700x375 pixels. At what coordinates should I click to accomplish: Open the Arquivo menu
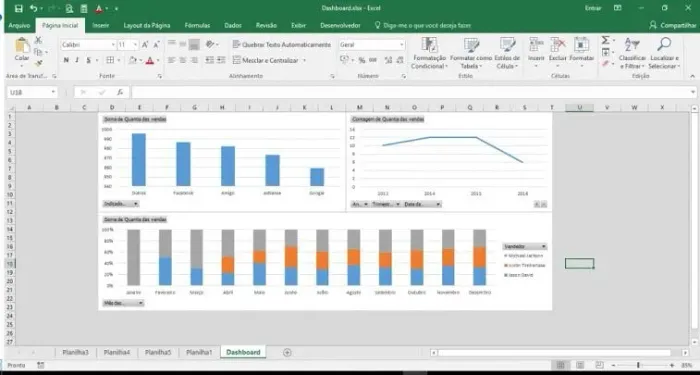click(19, 26)
